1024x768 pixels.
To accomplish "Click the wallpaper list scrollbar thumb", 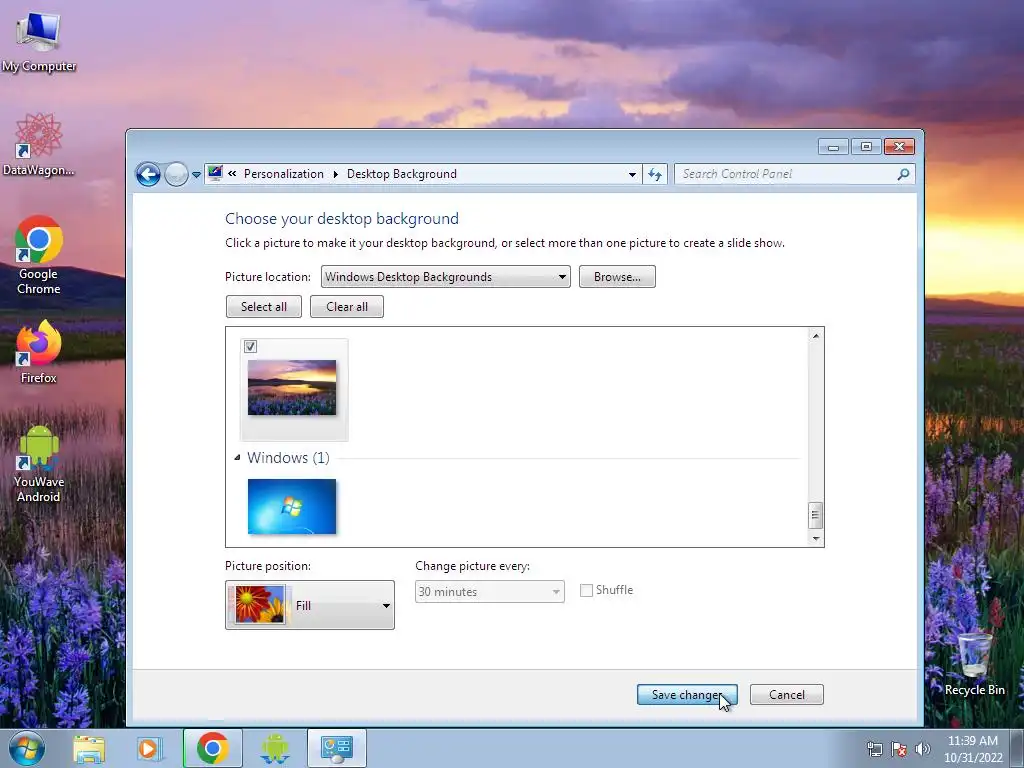I will click(815, 515).
